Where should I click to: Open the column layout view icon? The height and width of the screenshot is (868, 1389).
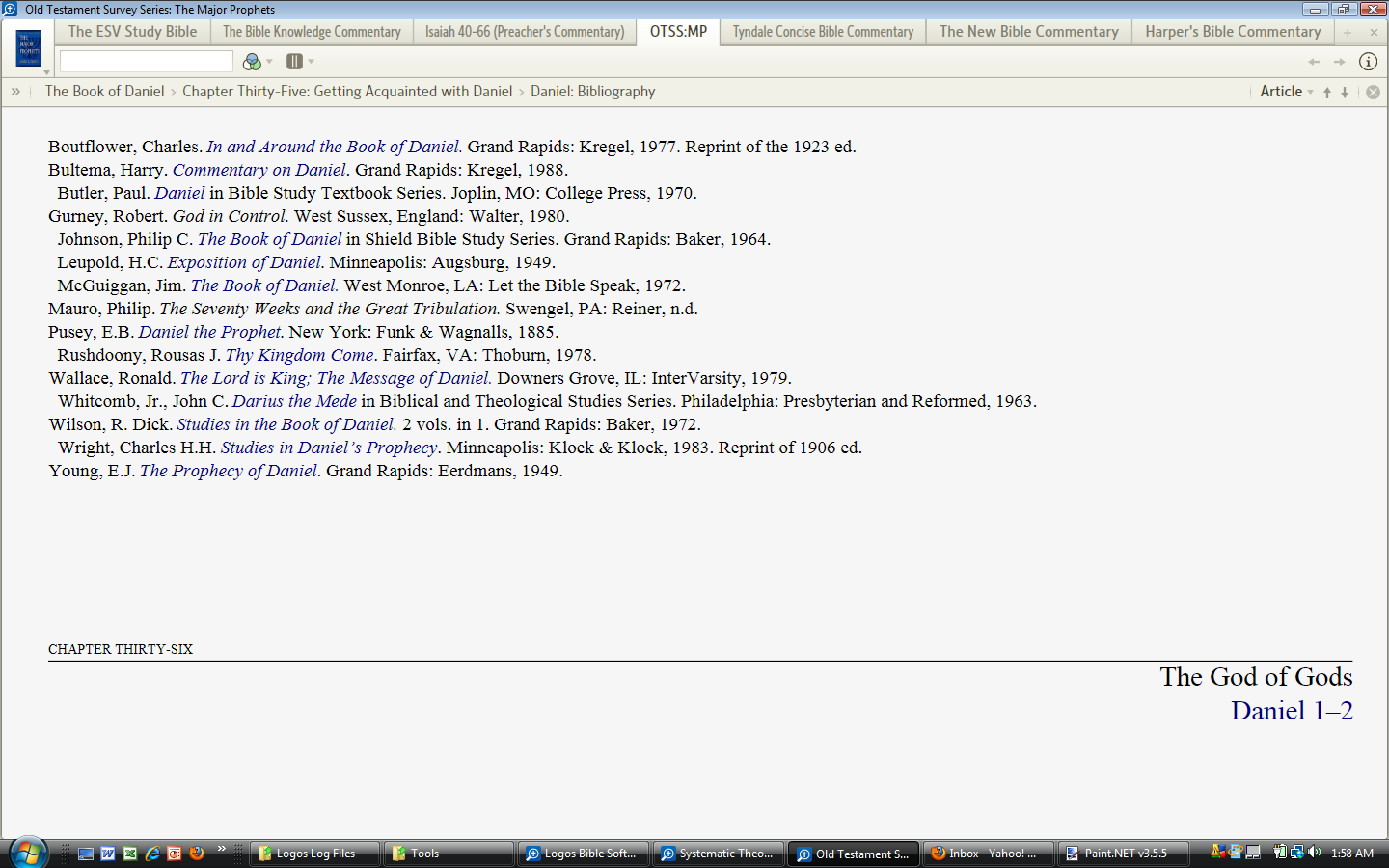point(294,61)
